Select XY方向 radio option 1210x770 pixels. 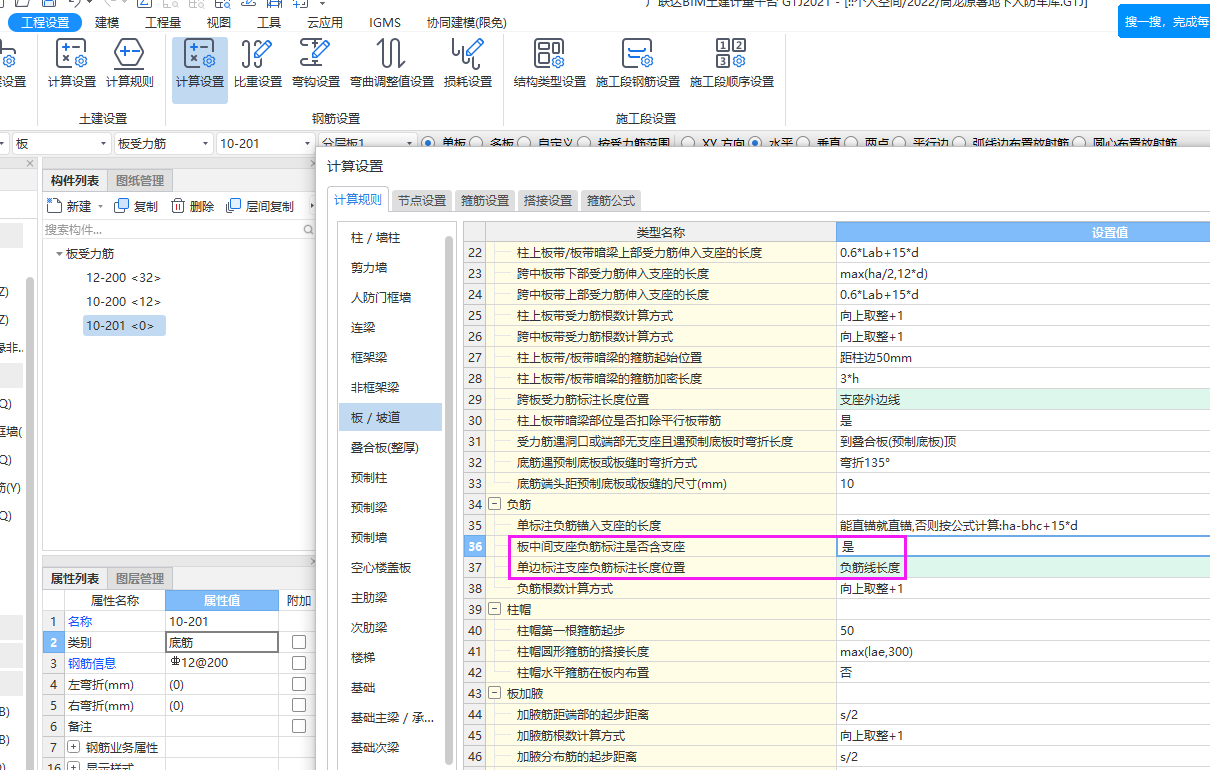[688, 143]
